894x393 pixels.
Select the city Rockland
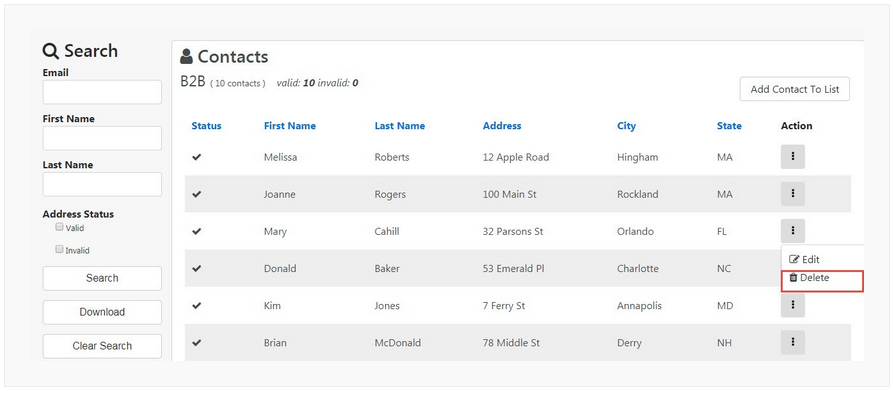click(x=637, y=194)
